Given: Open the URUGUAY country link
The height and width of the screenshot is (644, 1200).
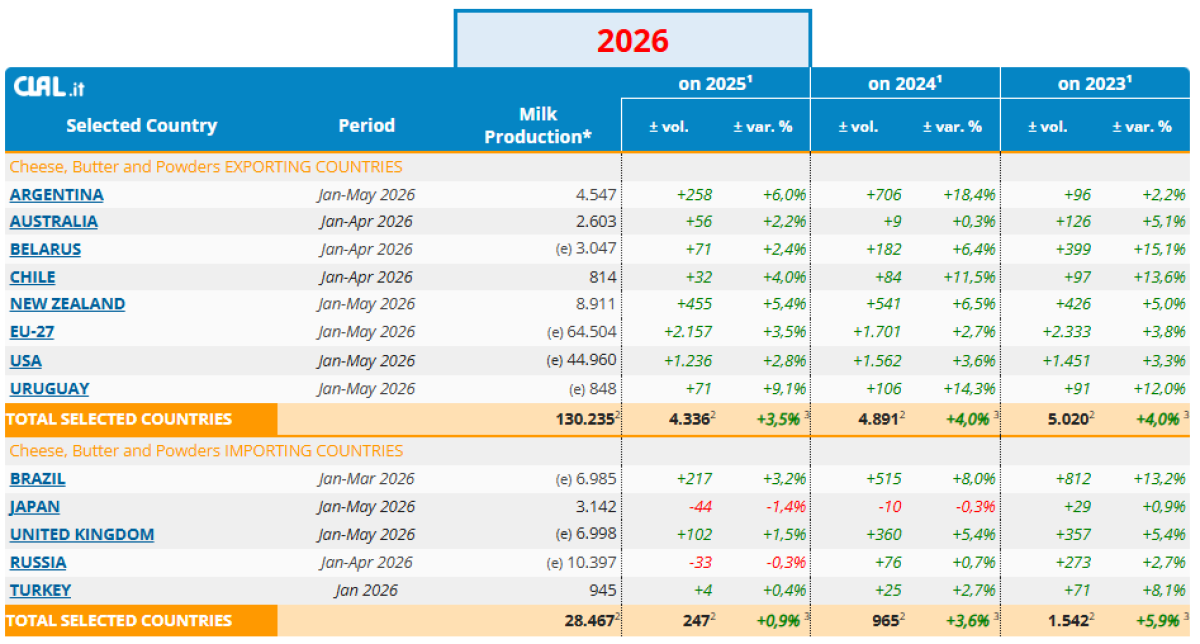Looking at the screenshot, I should (50, 388).
